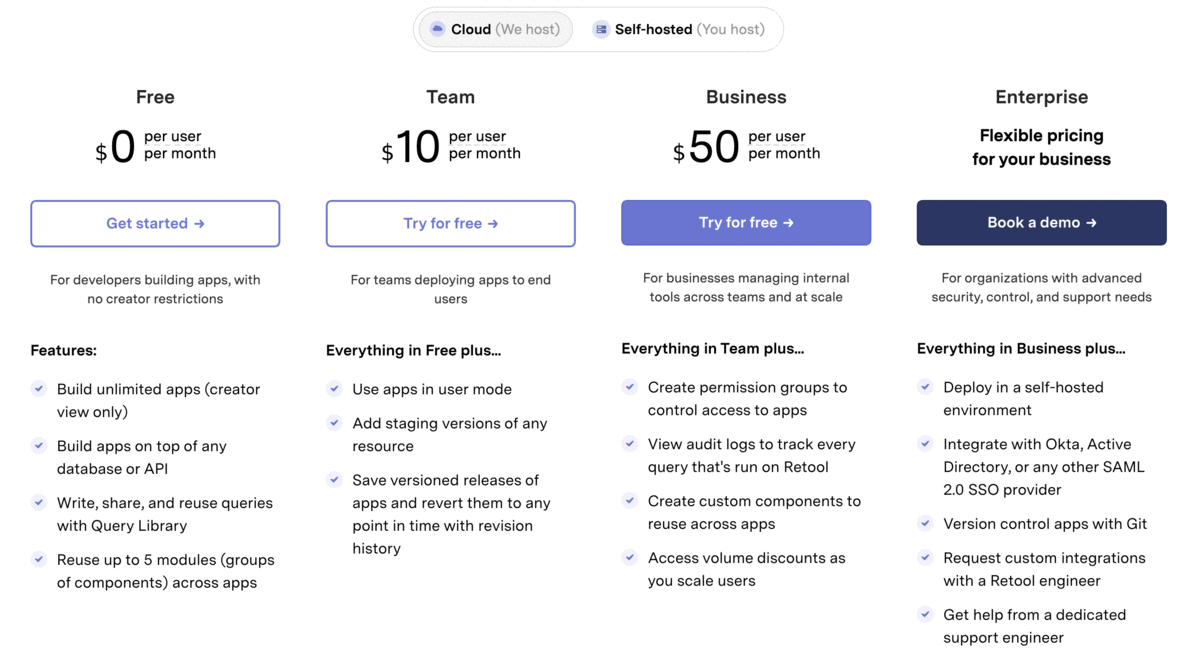Click "Try for free" on the Team plan
The height and width of the screenshot is (654, 1200).
click(450, 223)
